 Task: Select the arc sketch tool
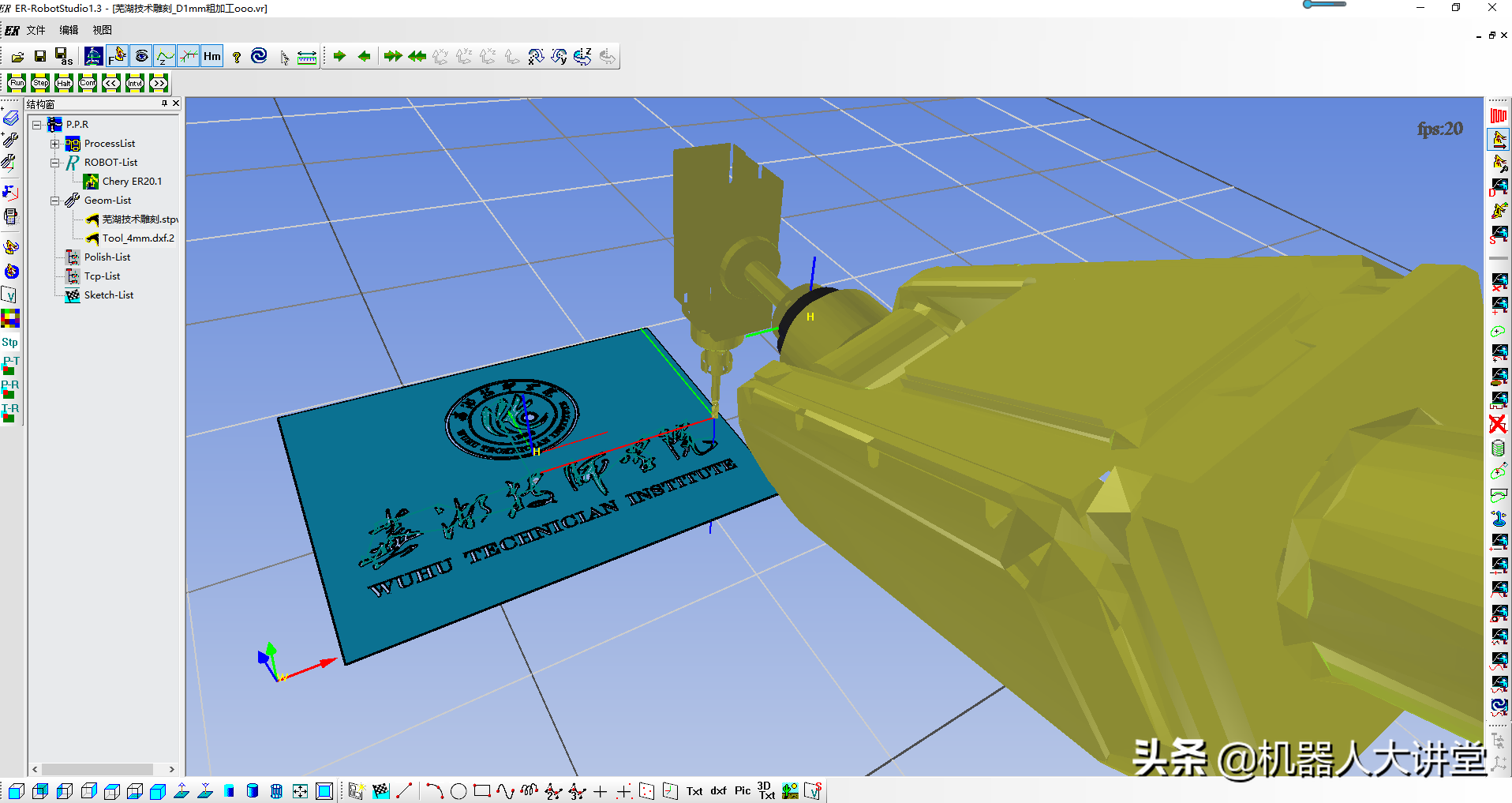point(434,791)
